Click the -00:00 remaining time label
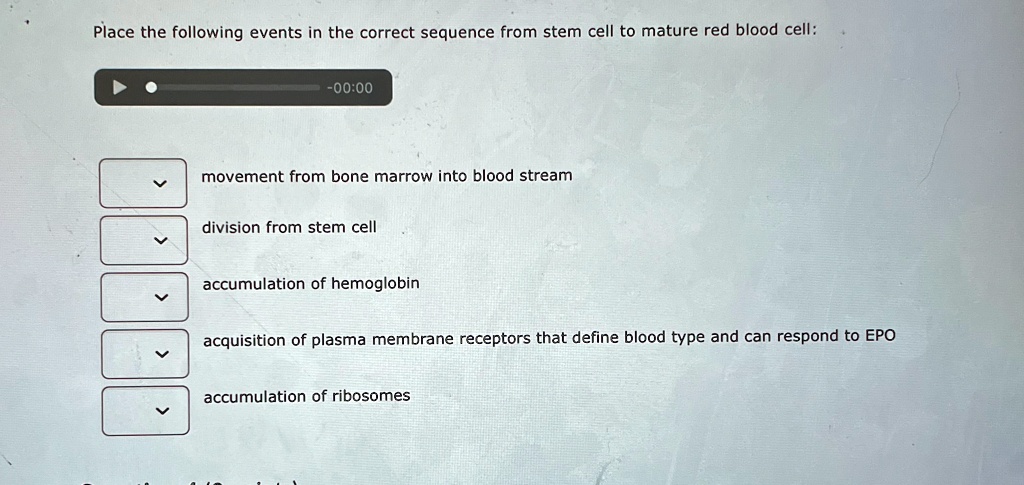 pos(350,88)
